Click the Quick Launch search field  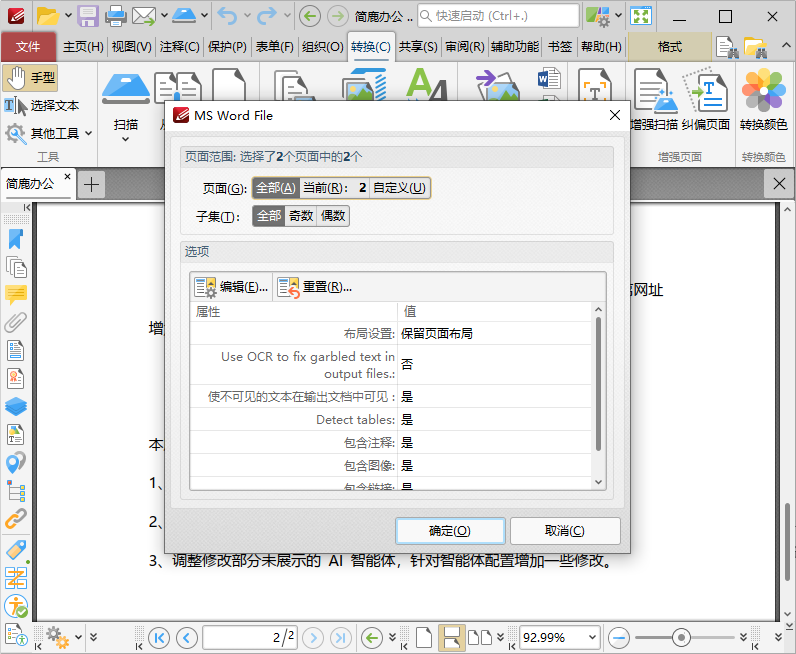499,16
